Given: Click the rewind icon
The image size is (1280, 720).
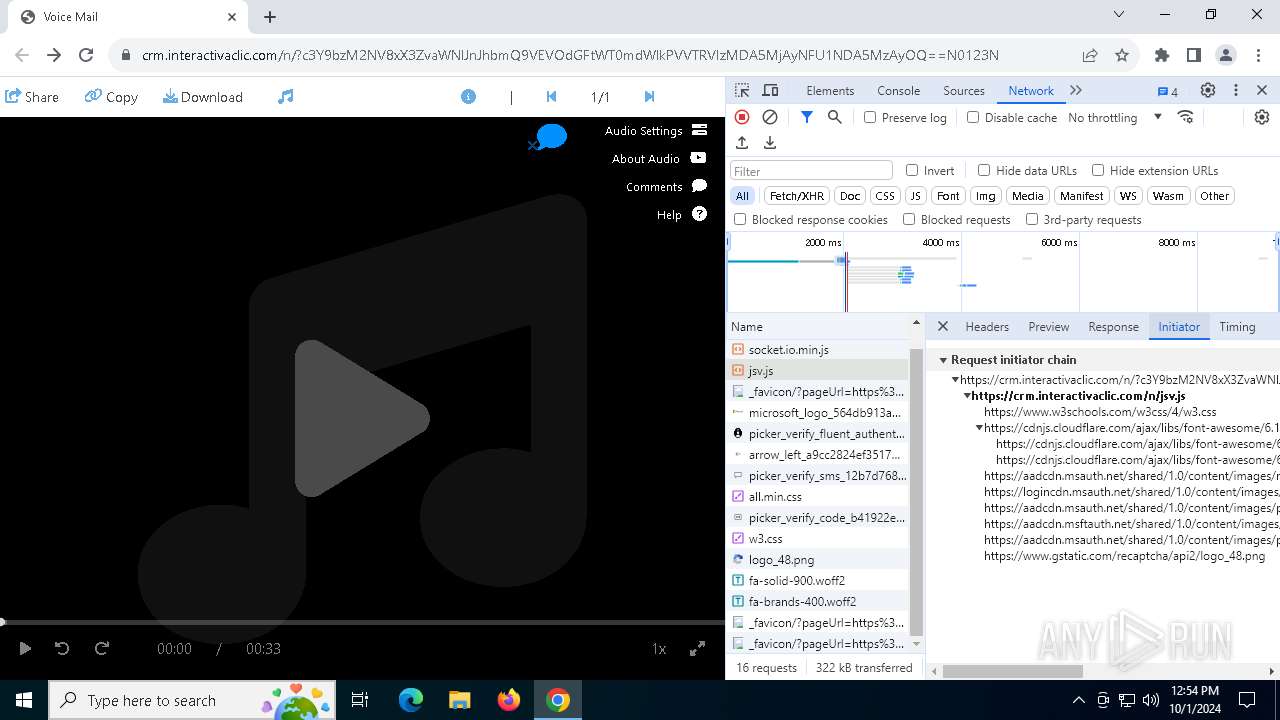Looking at the screenshot, I should (x=62, y=649).
